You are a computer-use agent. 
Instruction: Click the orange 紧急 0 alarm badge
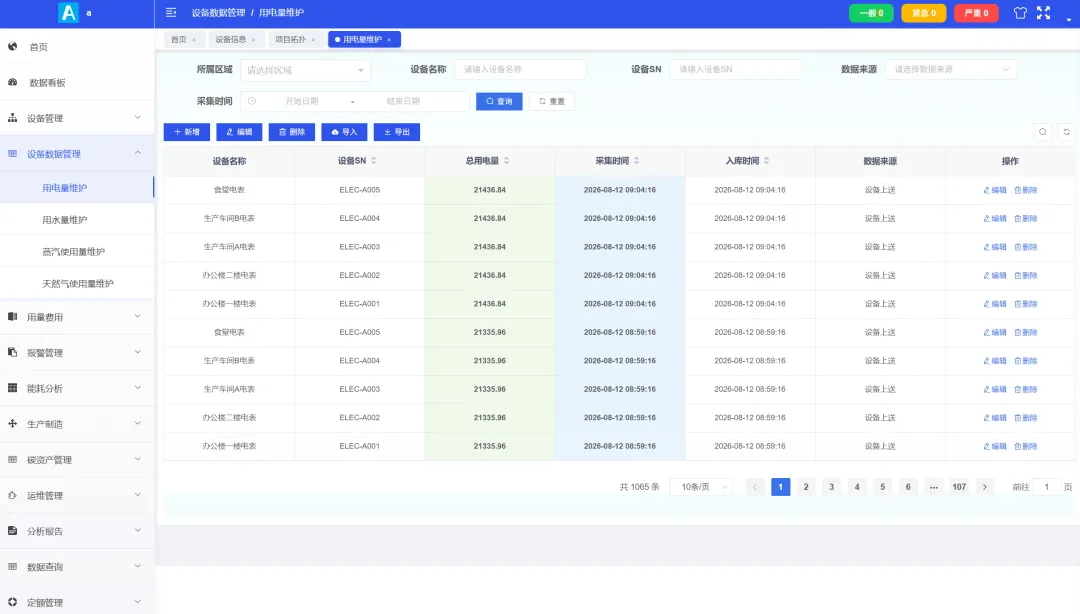tap(924, 13)
